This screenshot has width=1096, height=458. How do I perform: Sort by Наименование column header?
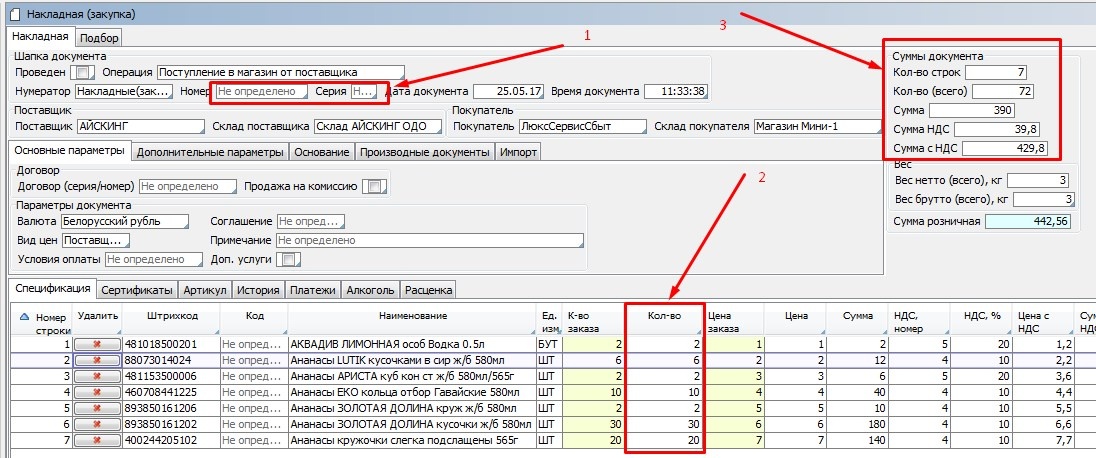(412, 316)
